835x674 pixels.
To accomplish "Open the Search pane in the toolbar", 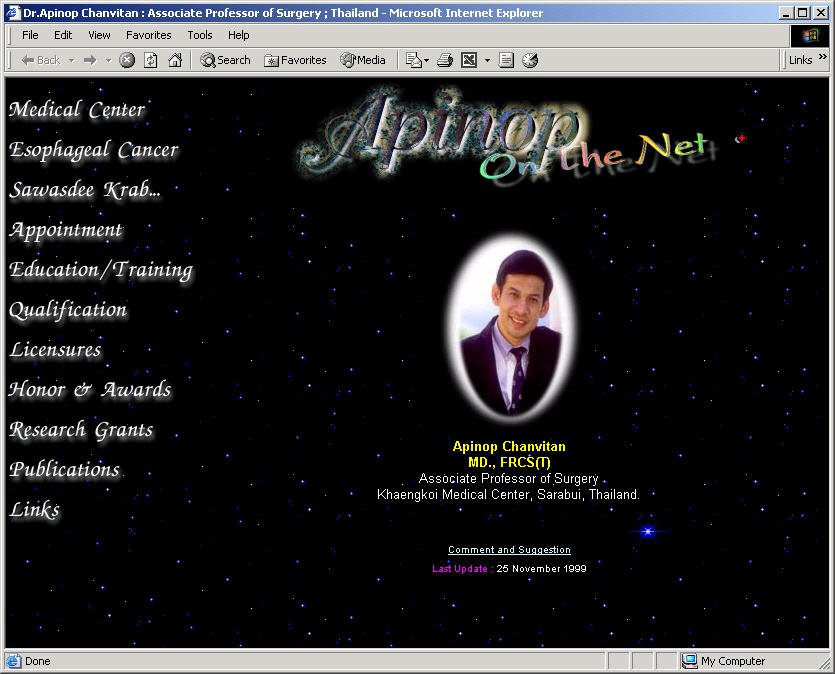I will pos(225,60).
